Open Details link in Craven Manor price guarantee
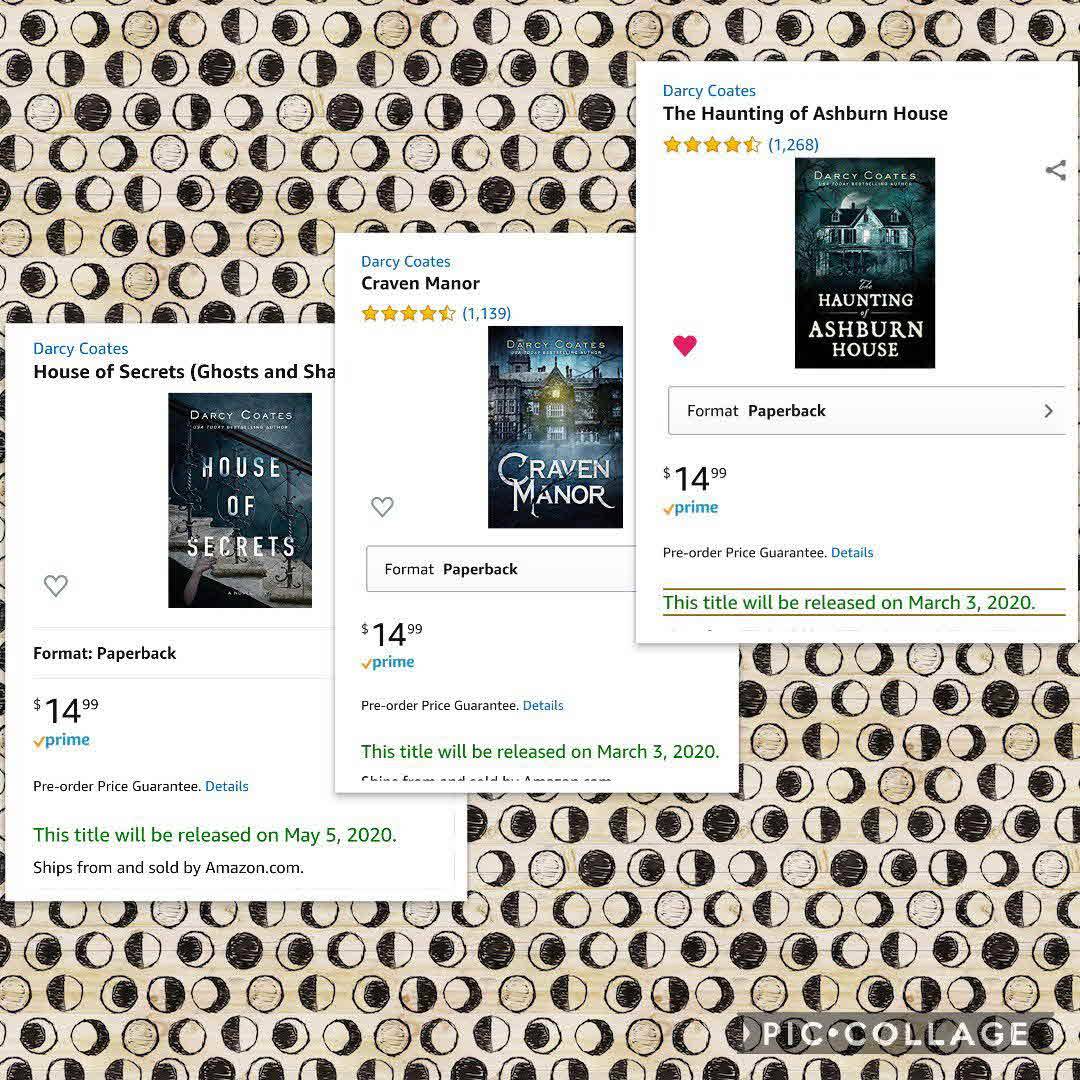This screenshot has width=1080, height=1080. pyautogui.click(x=543, y=705)
